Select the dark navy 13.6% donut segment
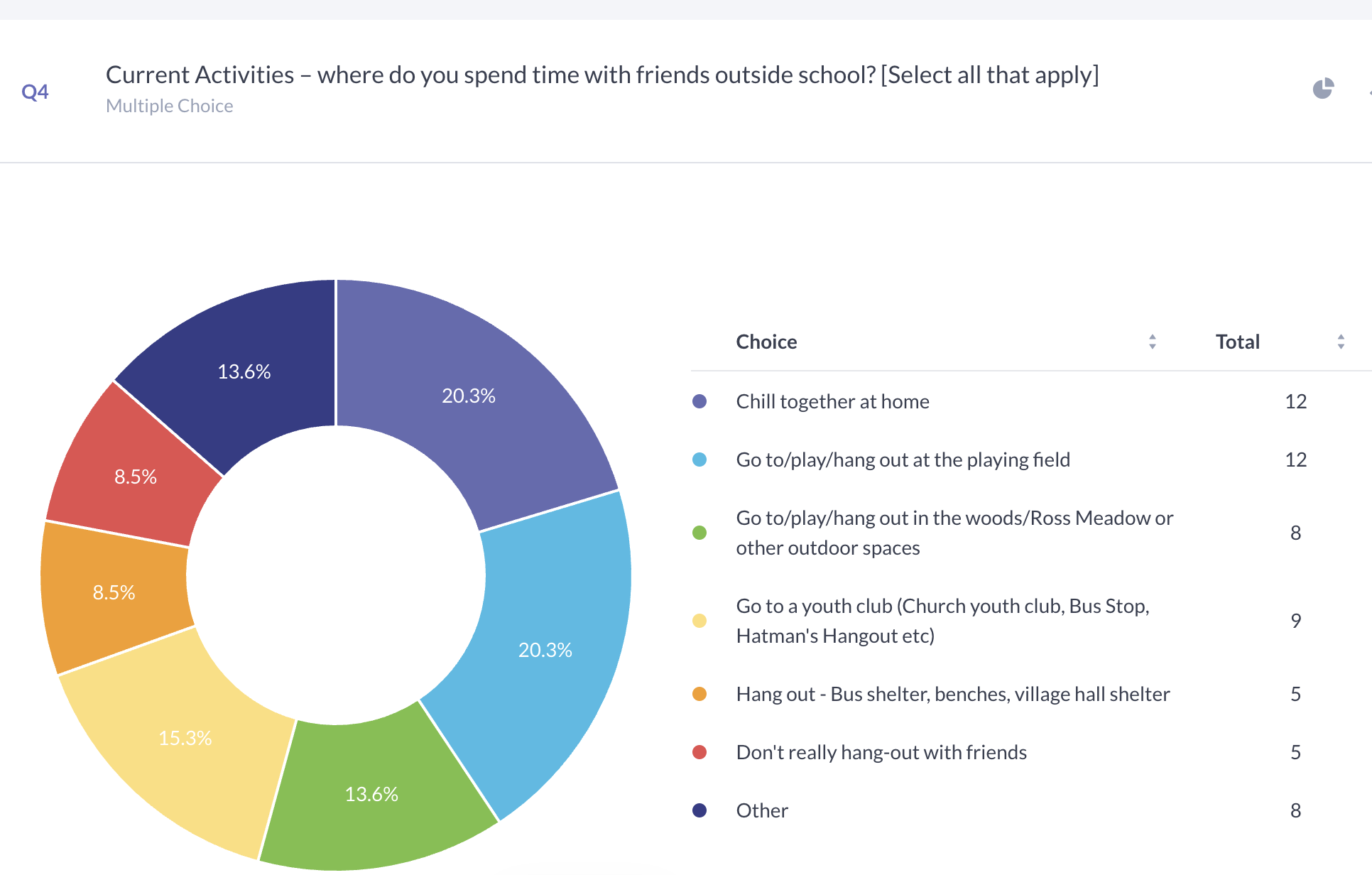Viewport: 1372px width, 875px height. tap(244, 371)
